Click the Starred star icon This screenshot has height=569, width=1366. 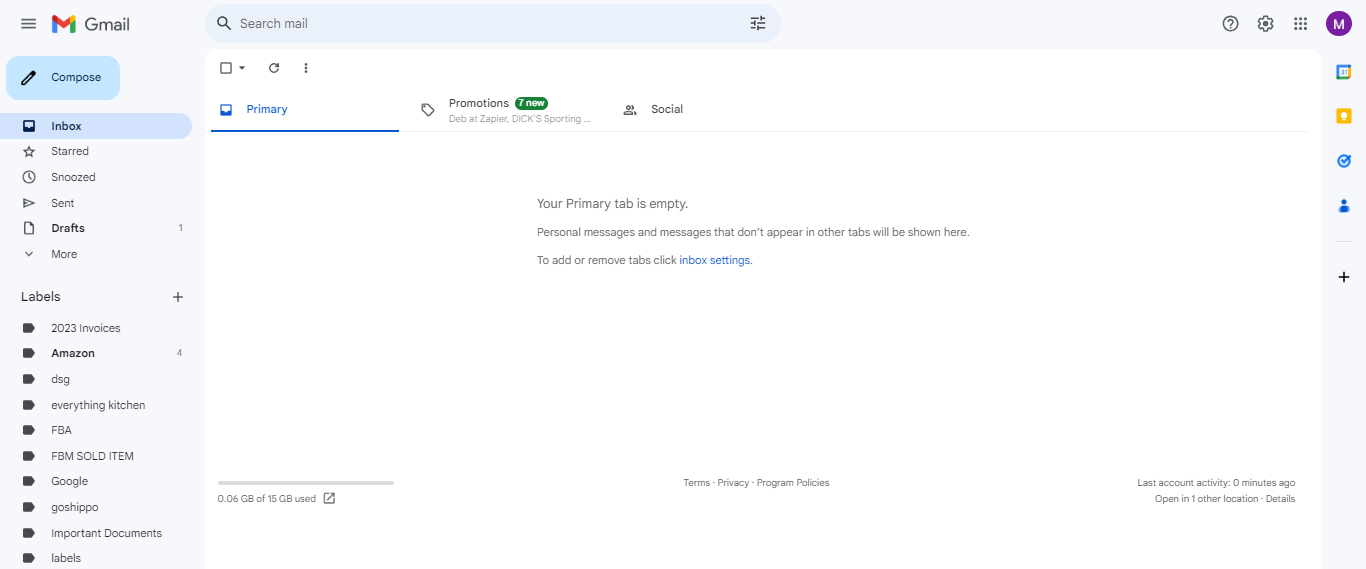click(29, 151)
